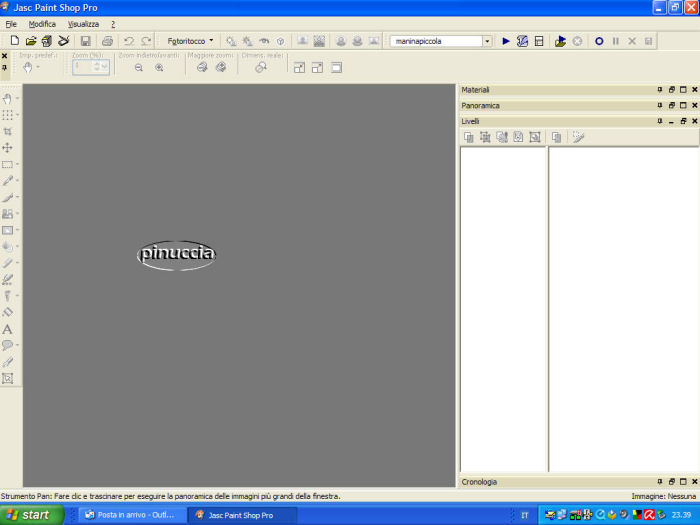
Task: Close the tool options palette with the X
Action: [x=4, y=56]
